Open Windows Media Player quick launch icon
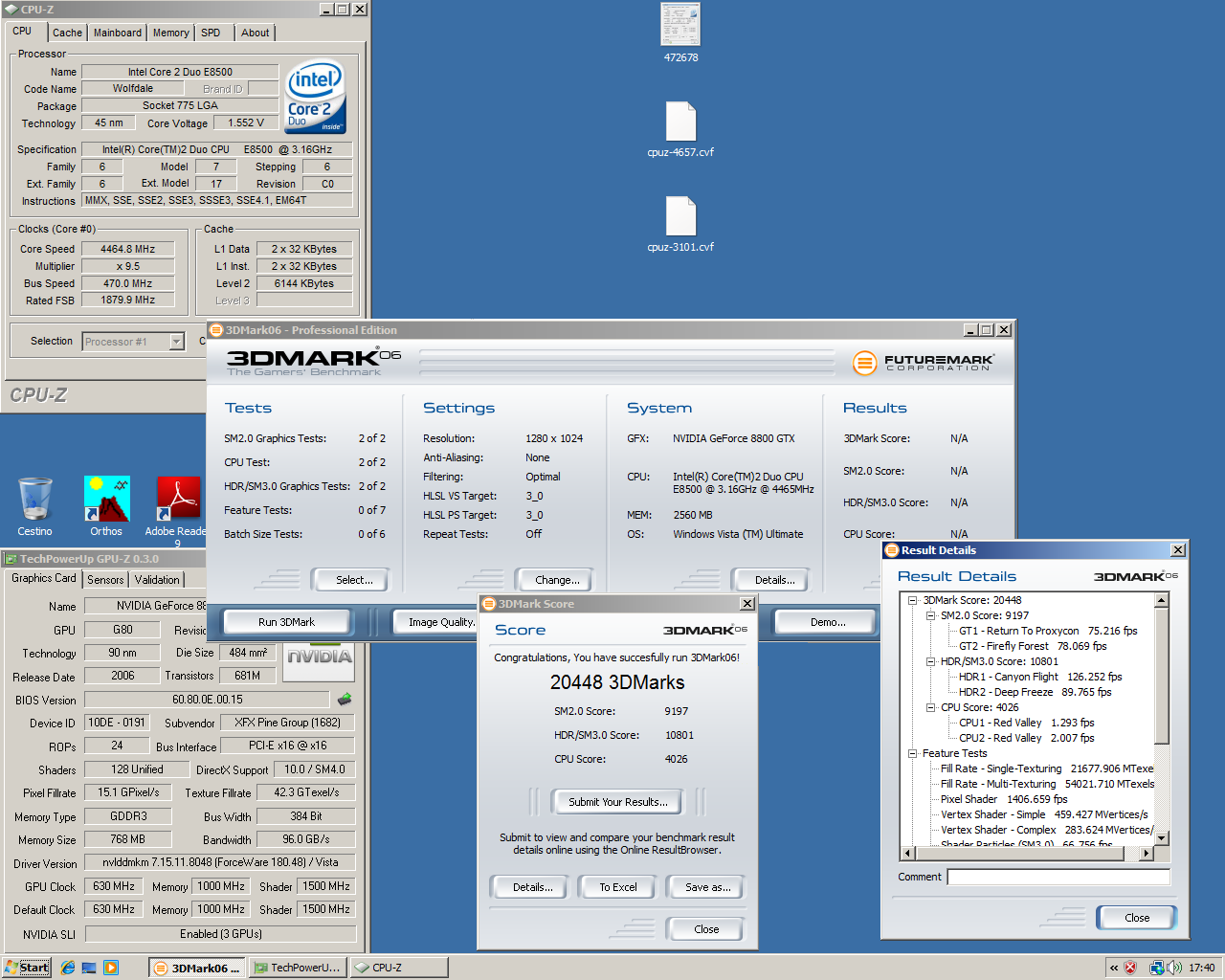Viewport: 1225px width, 980px height. click(111, 968)
